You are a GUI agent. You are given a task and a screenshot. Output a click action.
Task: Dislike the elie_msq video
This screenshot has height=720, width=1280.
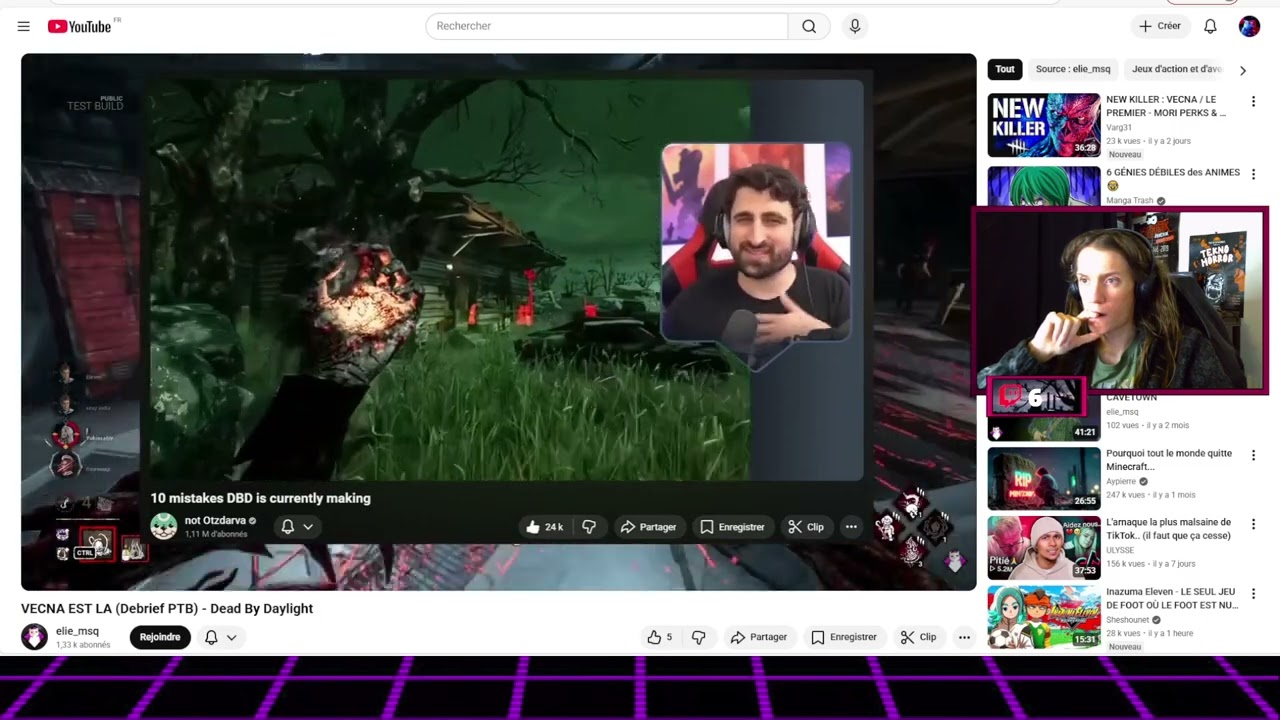point(699,637)
